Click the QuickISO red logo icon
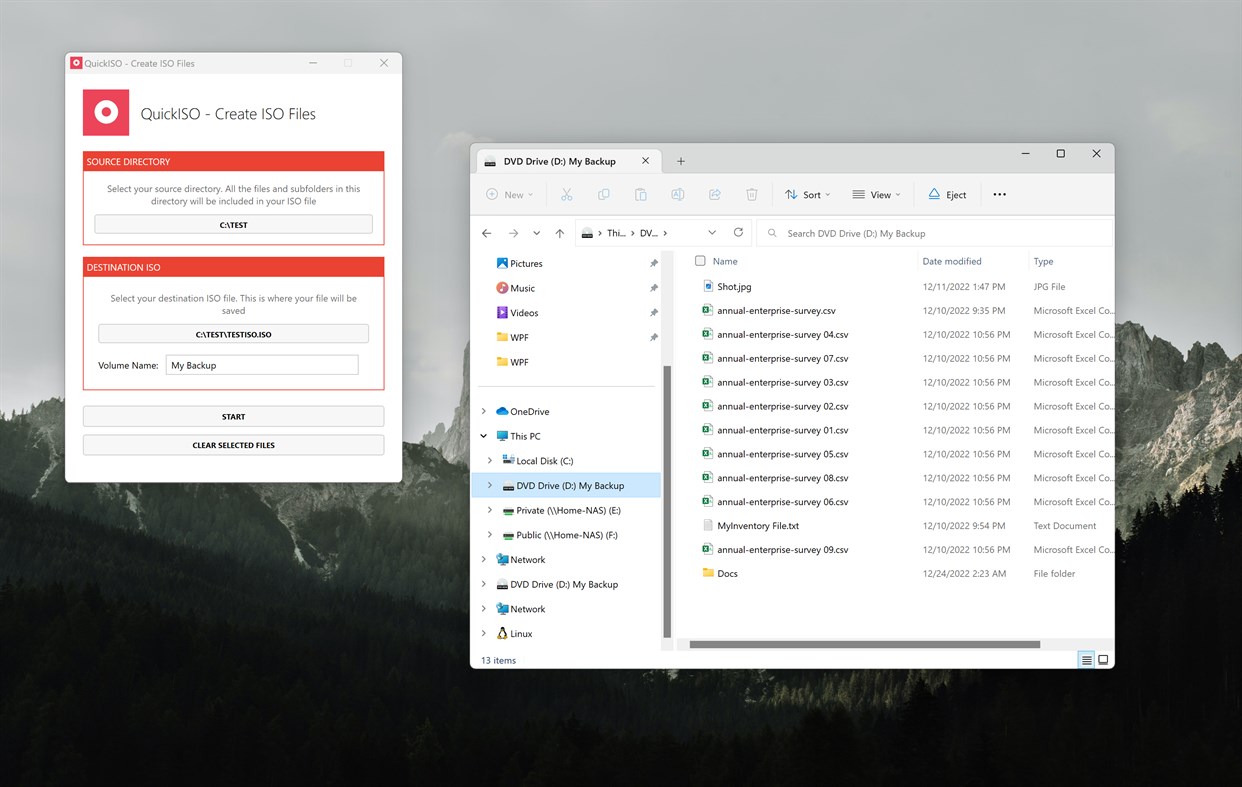The image size is (1242, 787). [106, 113]
